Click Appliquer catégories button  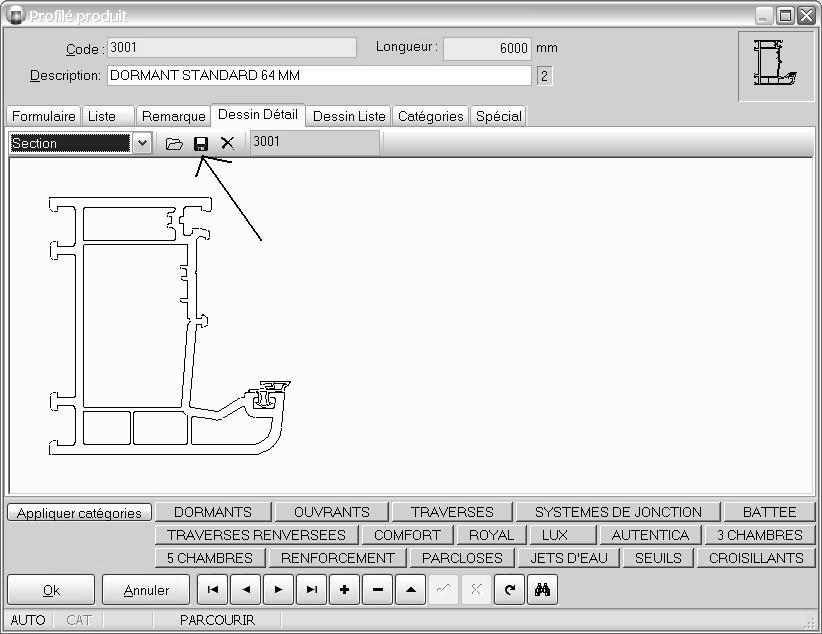pyautogui.click(x=79, y=512)
